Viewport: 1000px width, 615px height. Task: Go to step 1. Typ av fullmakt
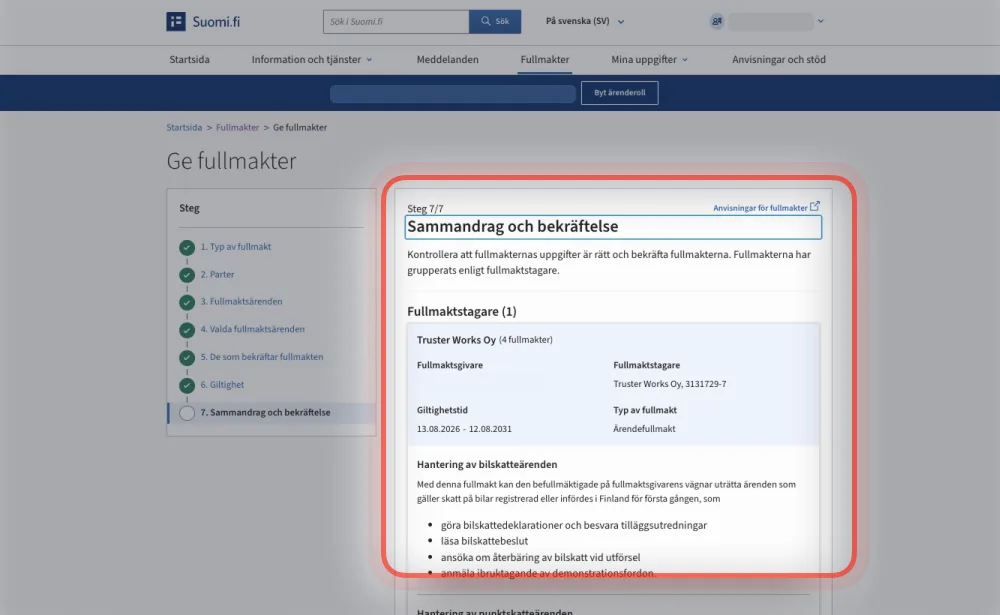click(235, 247)
